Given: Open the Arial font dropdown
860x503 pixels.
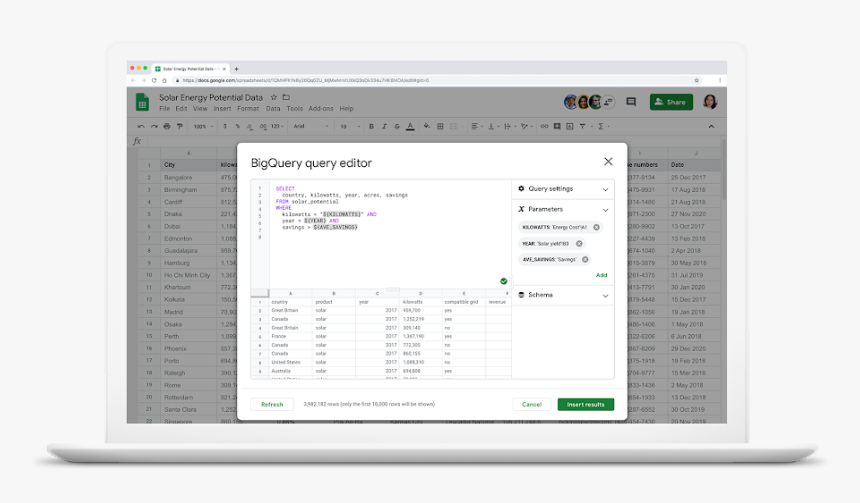Looking at the screenshot, I should point(311,126).
